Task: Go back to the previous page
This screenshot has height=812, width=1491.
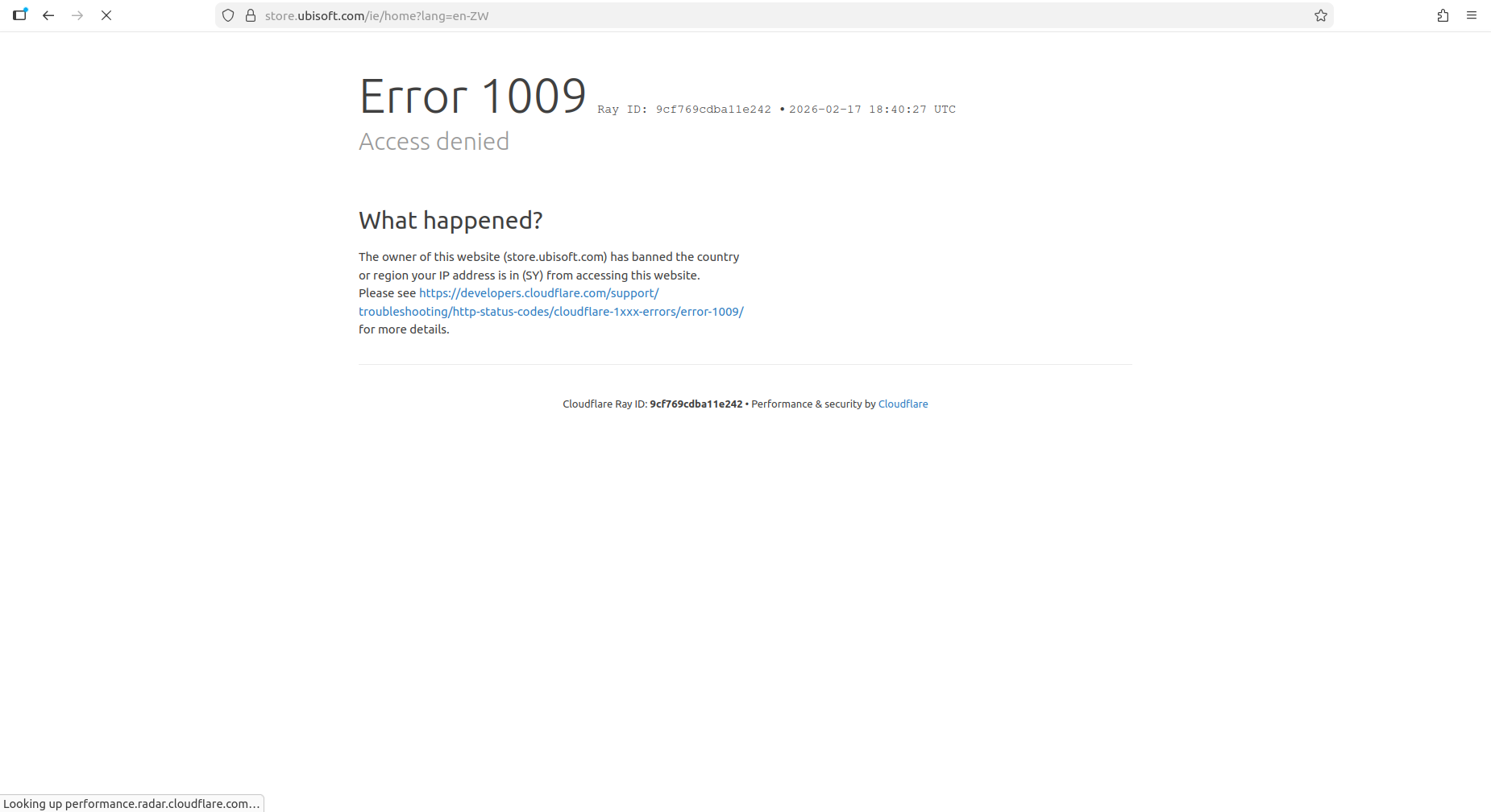Action: click(x=48, y=15)
